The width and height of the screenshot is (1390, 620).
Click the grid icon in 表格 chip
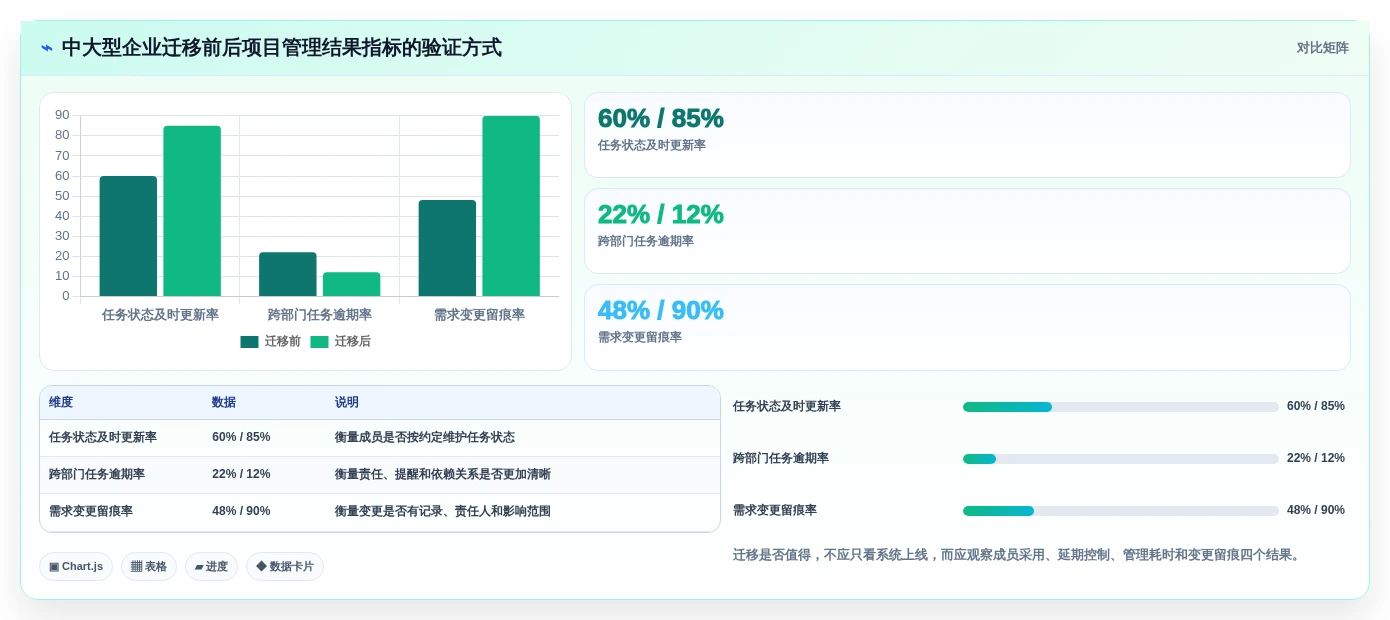pos(136,567)
